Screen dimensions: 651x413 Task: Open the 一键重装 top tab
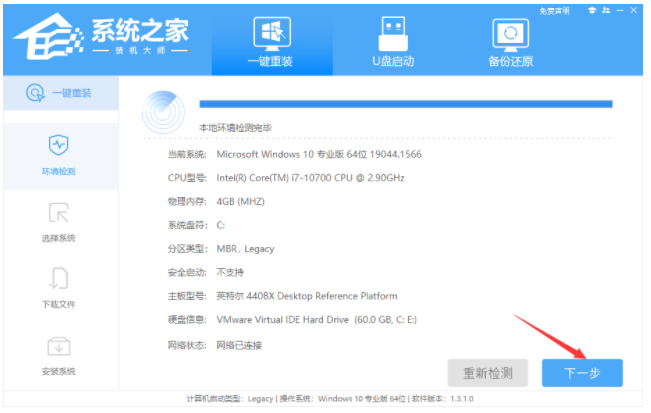pyautogui.click(x=272, y=42)
